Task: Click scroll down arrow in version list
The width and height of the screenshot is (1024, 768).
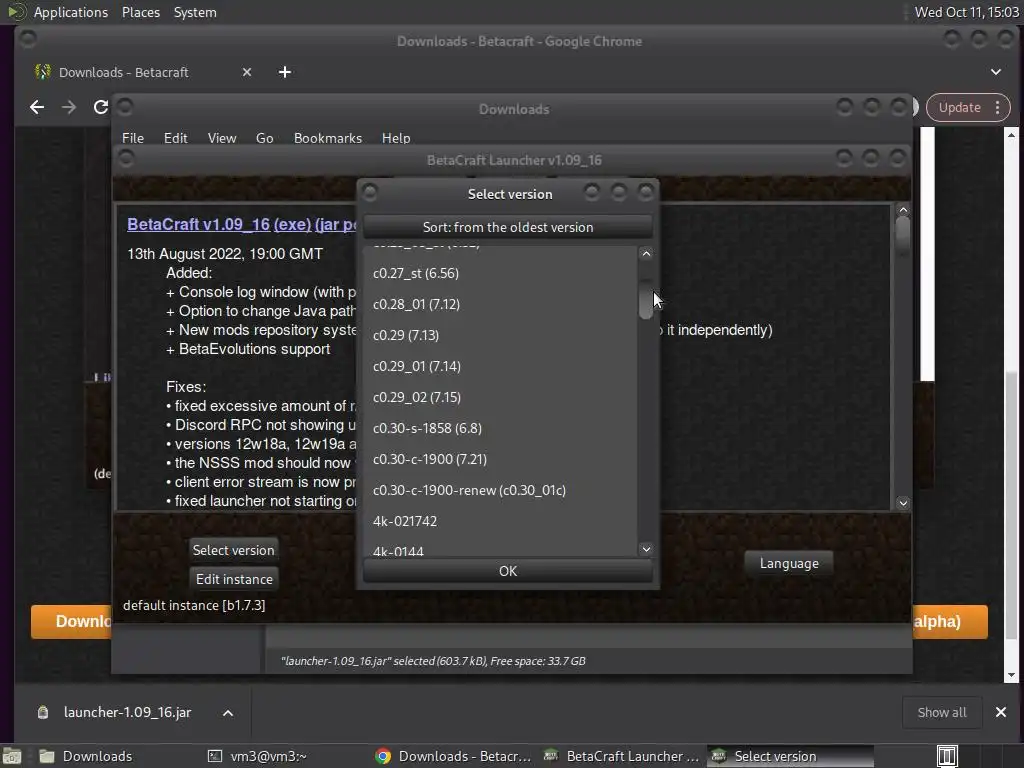Action: 646,549
